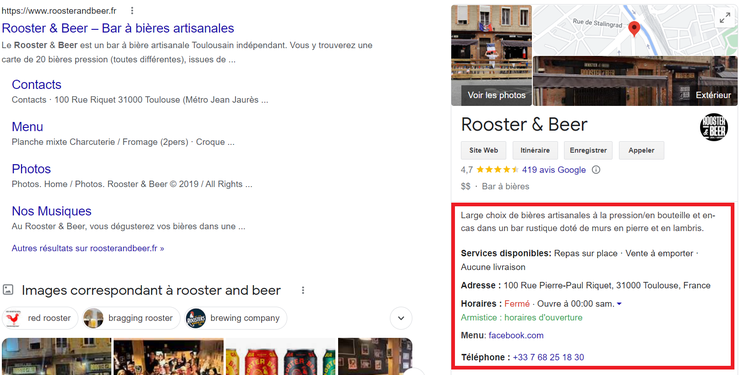Select the brewing company filter chip

click(236, 318)
